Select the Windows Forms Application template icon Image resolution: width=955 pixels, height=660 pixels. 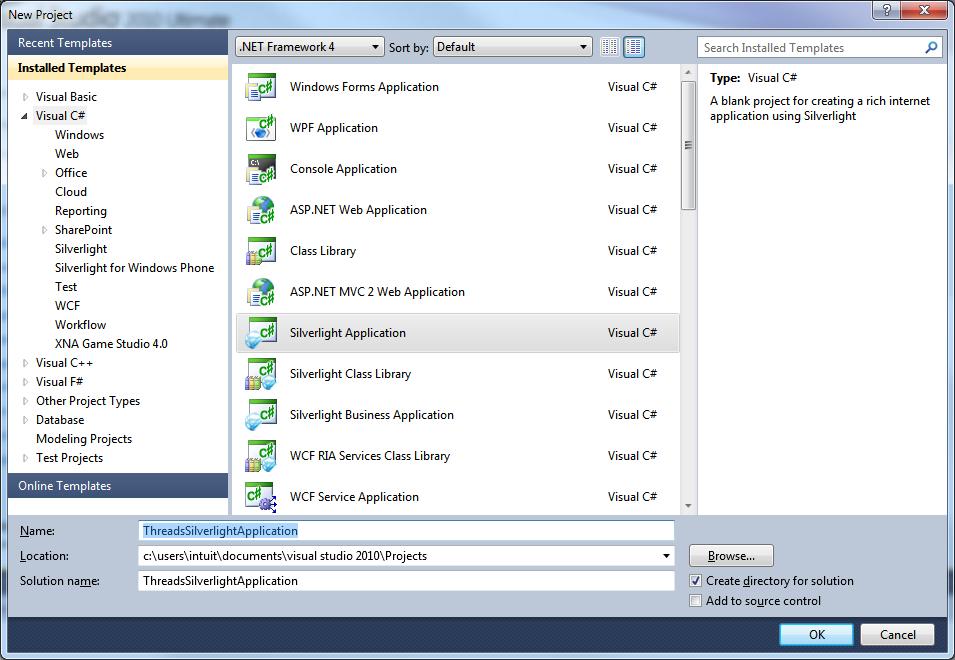point(261,87)
